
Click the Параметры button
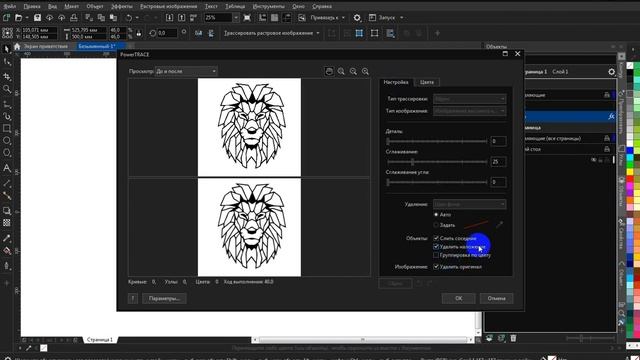pyautogui.click(x=164, y=298)
